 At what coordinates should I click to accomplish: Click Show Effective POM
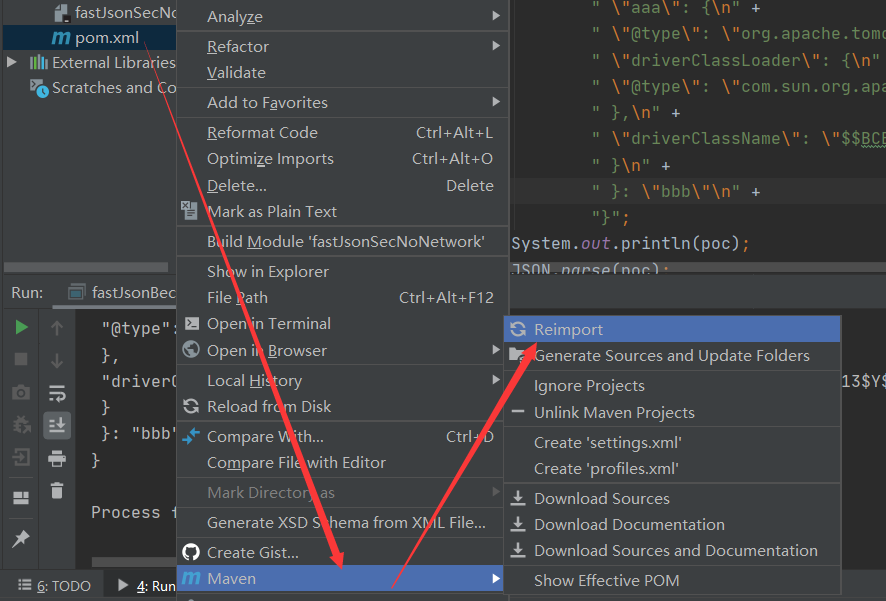[x=606, y=581]
